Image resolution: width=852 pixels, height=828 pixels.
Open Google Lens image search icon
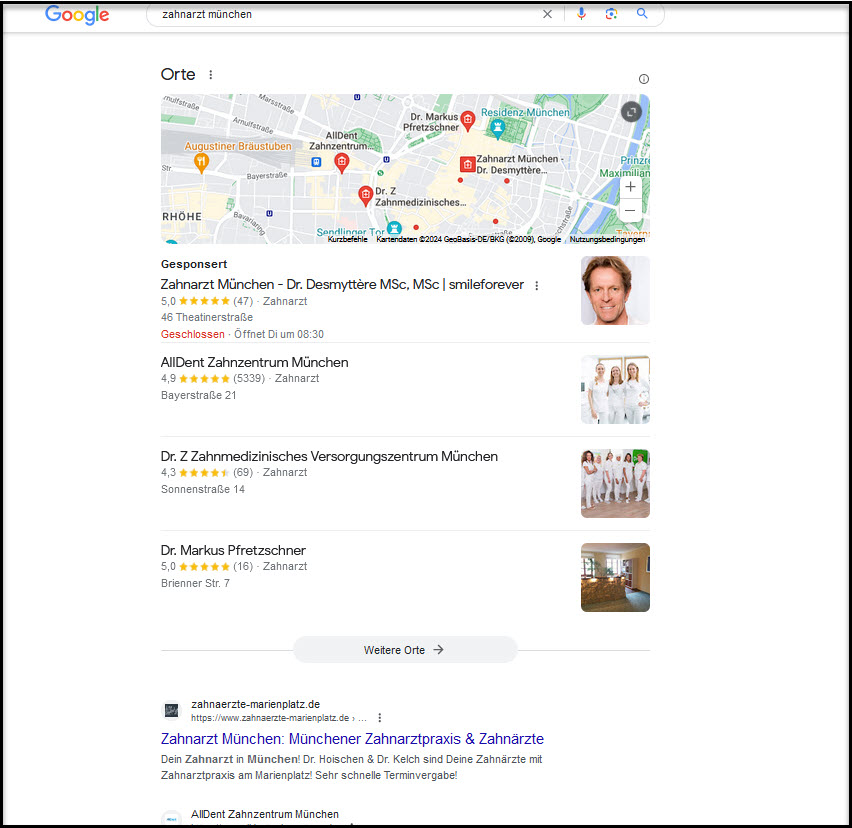pyautogui.click(x=611, y=14)
